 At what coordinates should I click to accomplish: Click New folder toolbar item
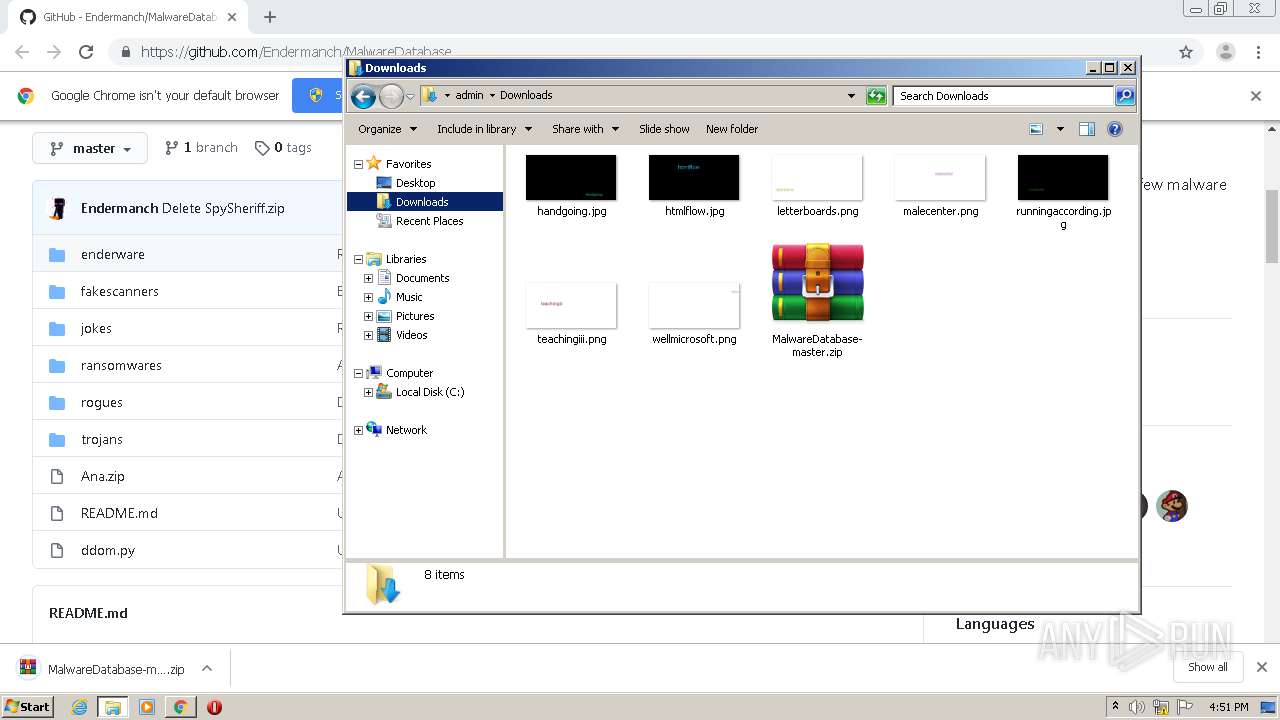pos(732,129)
